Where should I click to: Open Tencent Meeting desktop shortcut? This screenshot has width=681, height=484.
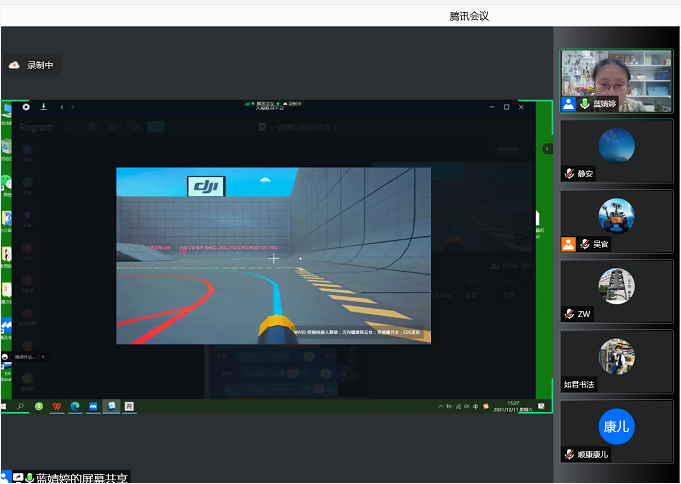tap(6, 327)
